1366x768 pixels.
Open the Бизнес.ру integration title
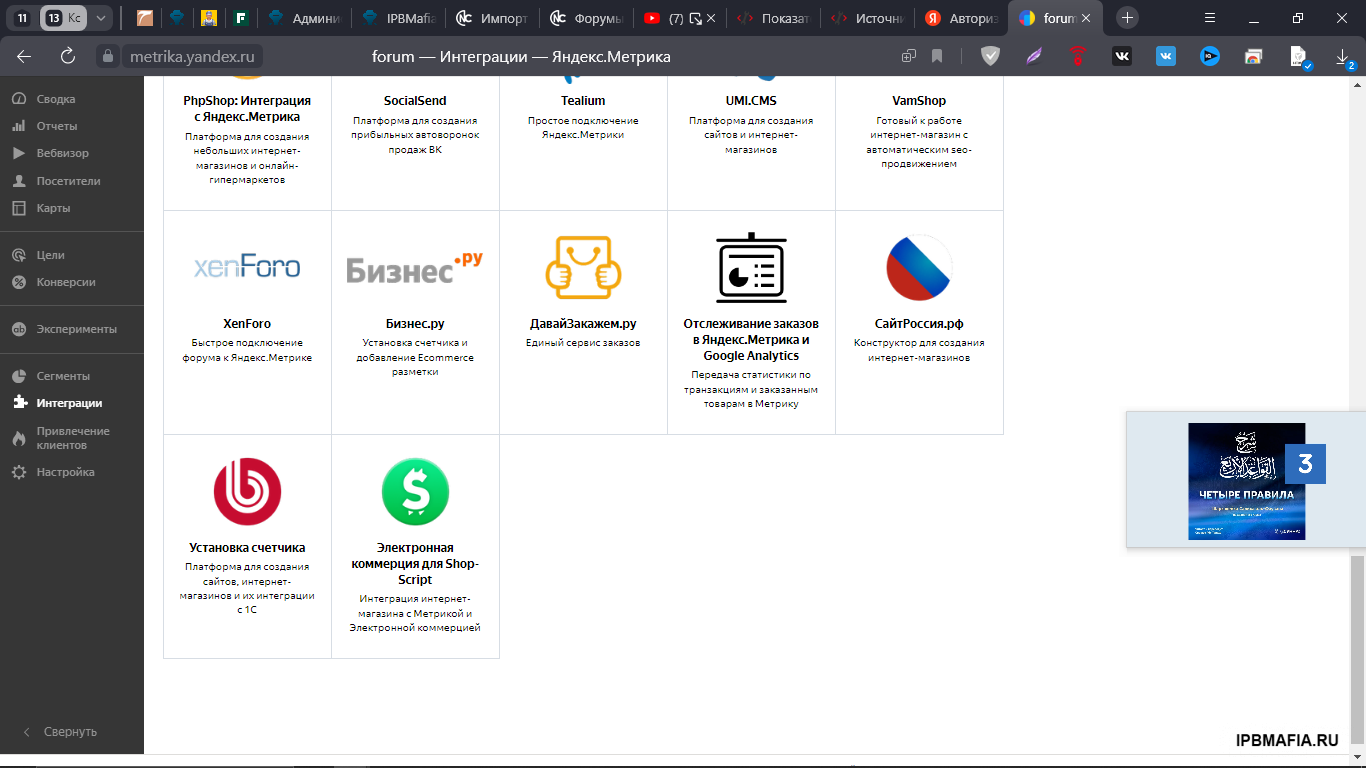click(x=415, y=324)
